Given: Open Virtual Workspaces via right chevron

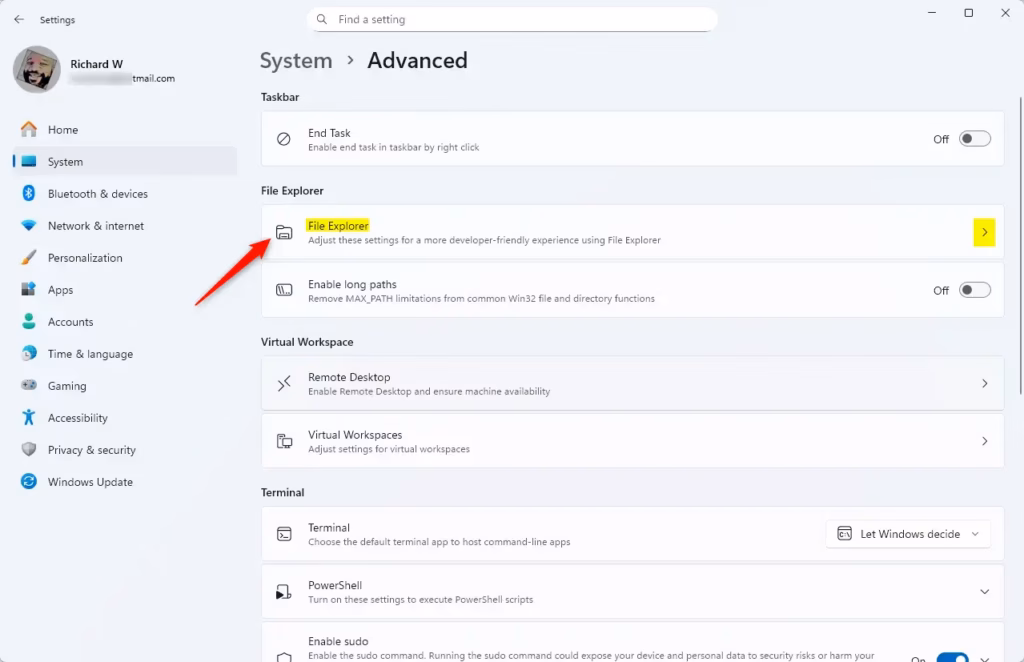Looking at the screenshot, I should [984, 441].
